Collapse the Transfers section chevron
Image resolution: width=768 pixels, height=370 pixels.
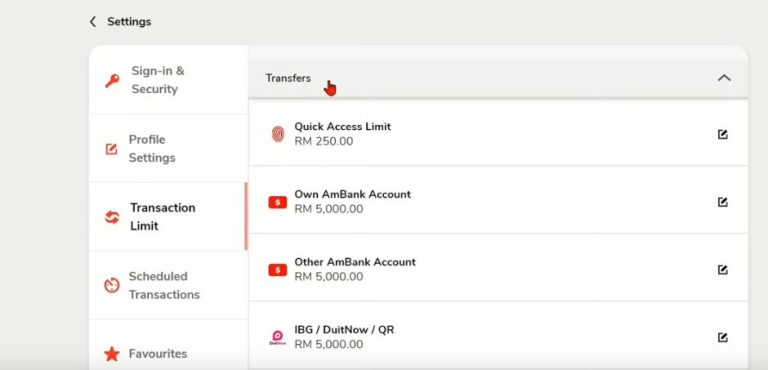click(724, 78)
